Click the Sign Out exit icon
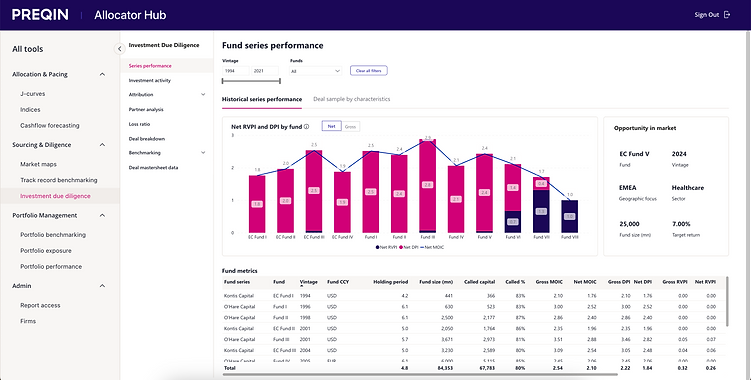The image size is (751, 380). (x=727, y=15)
